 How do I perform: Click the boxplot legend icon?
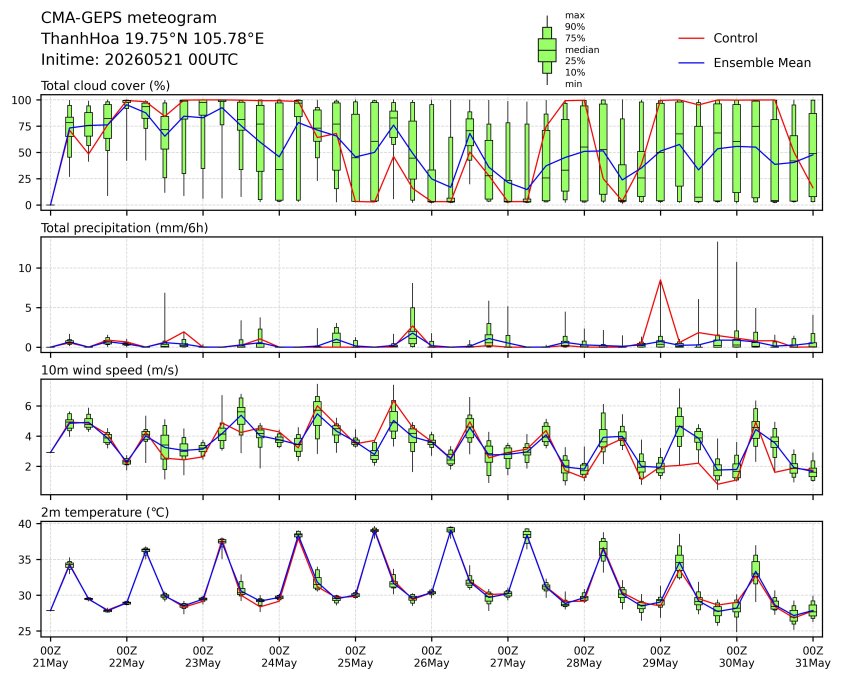547,50
